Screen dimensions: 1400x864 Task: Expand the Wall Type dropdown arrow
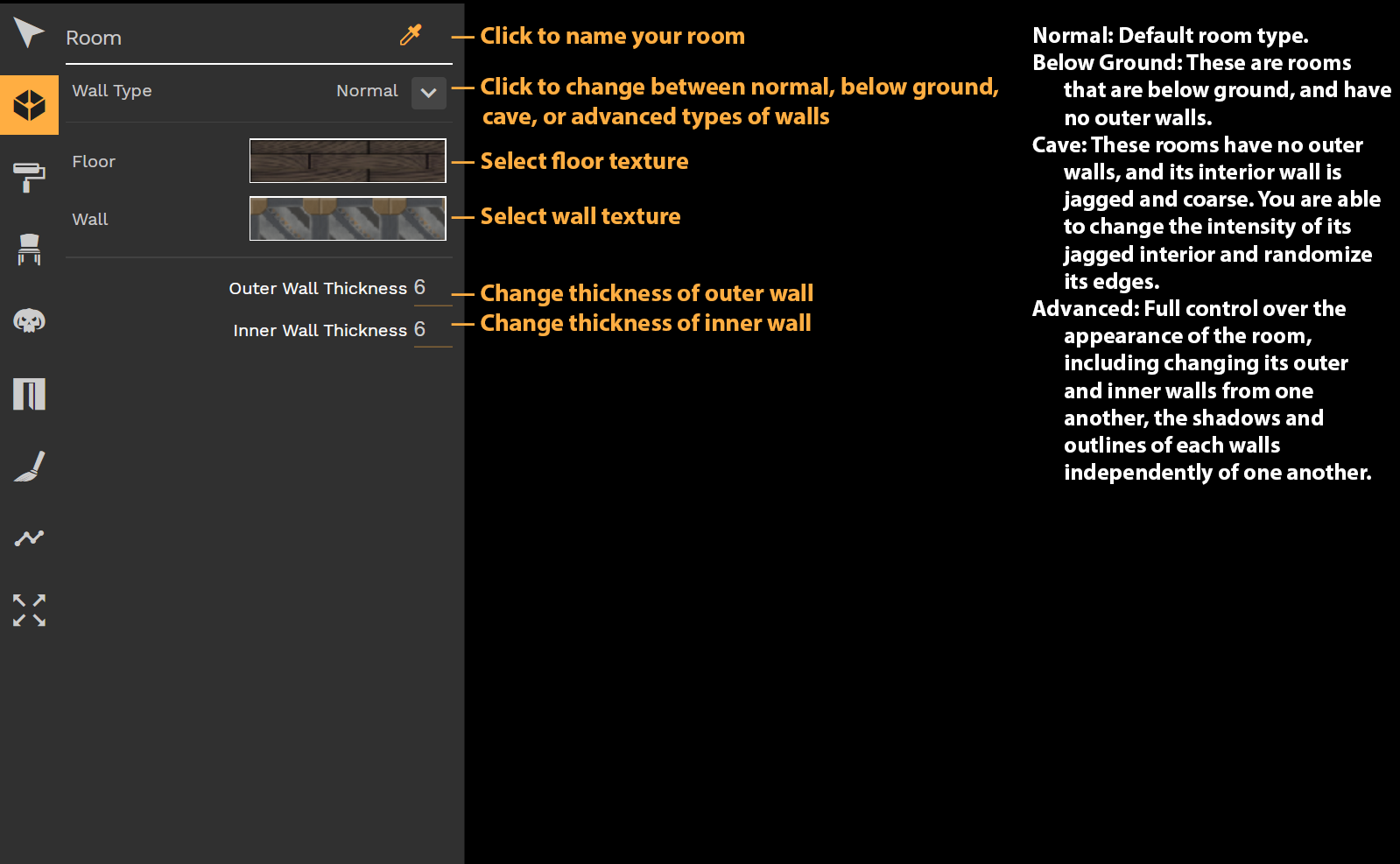(428, 92)
